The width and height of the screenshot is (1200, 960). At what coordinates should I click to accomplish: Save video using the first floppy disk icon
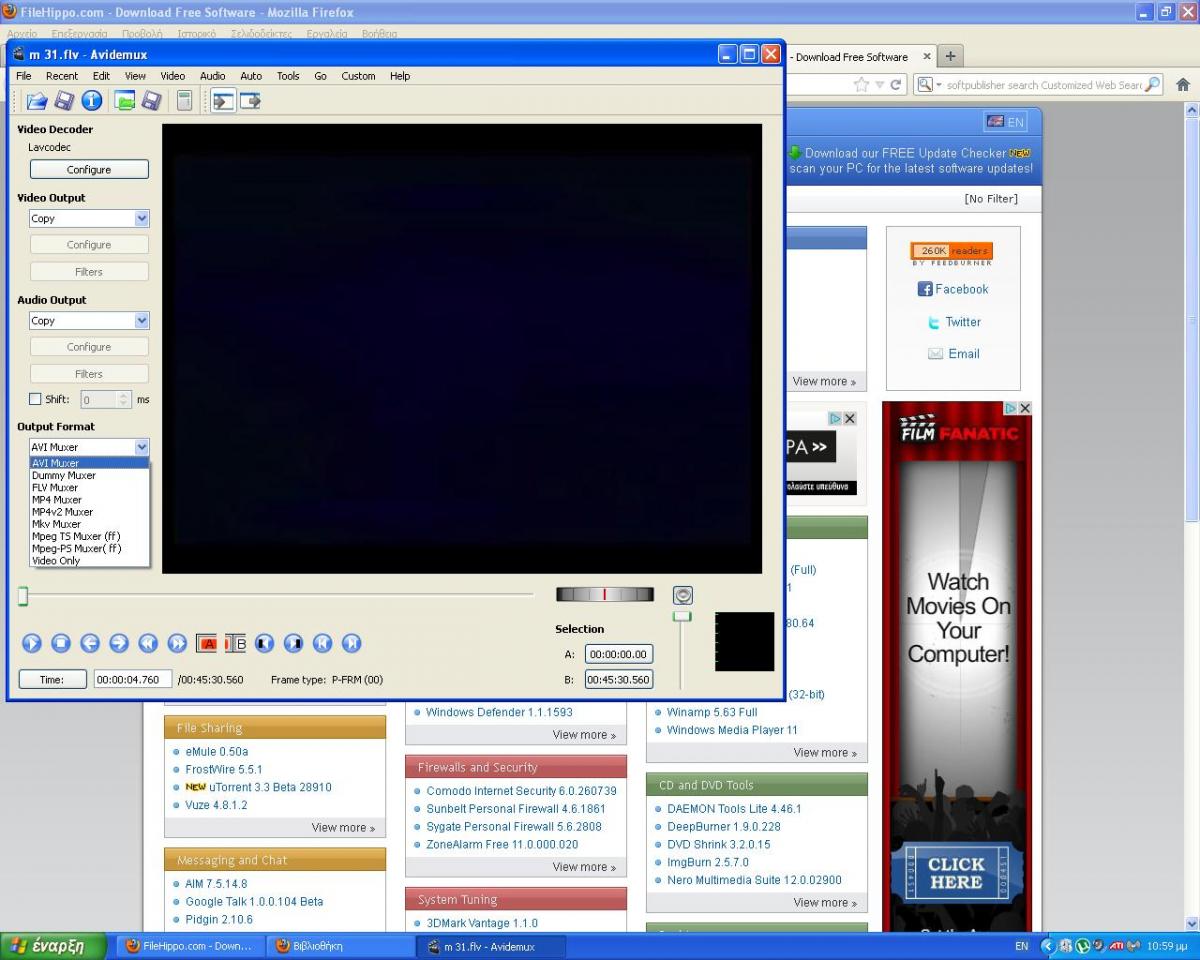[64, 100]
